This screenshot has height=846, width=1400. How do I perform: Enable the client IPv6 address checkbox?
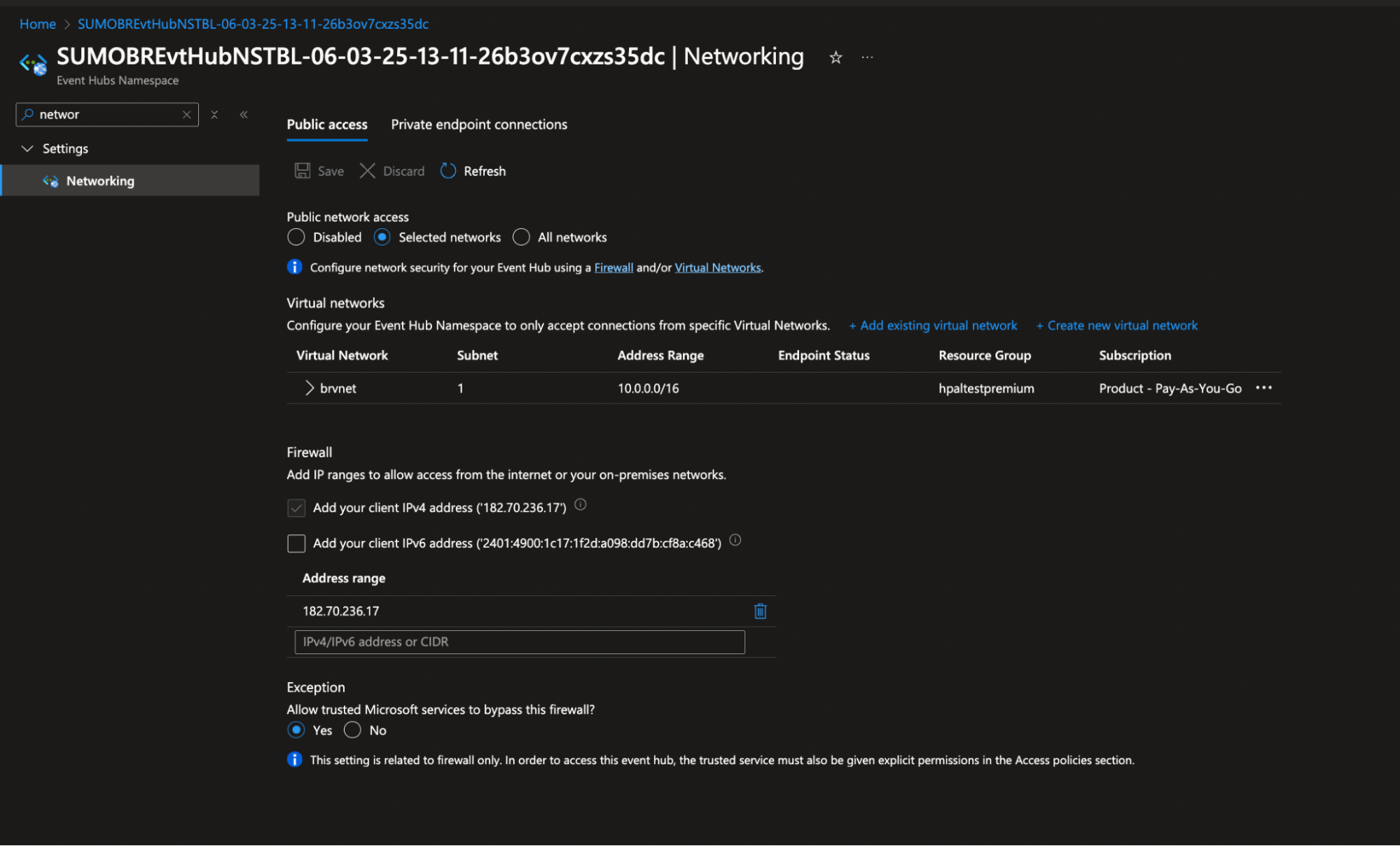tap(296, 543)
